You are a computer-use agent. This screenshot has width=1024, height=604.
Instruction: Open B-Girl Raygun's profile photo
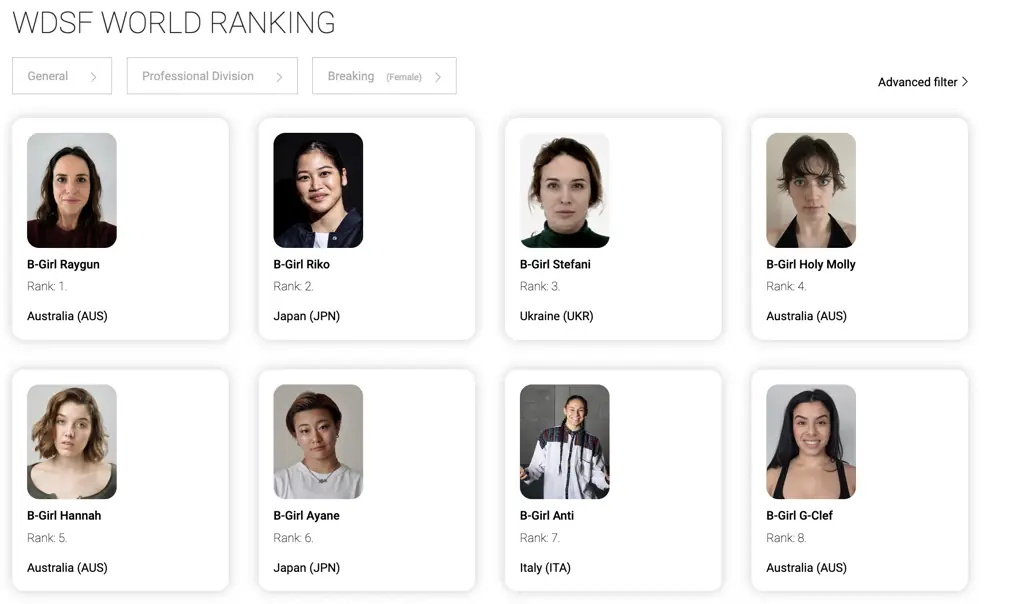[71, 190]
